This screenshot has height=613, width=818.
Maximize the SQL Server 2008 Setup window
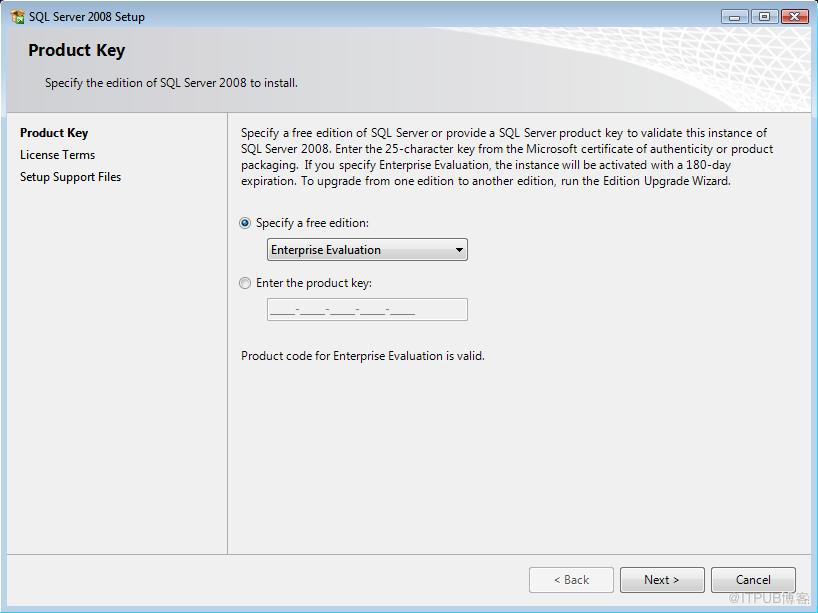click(764, 17)
